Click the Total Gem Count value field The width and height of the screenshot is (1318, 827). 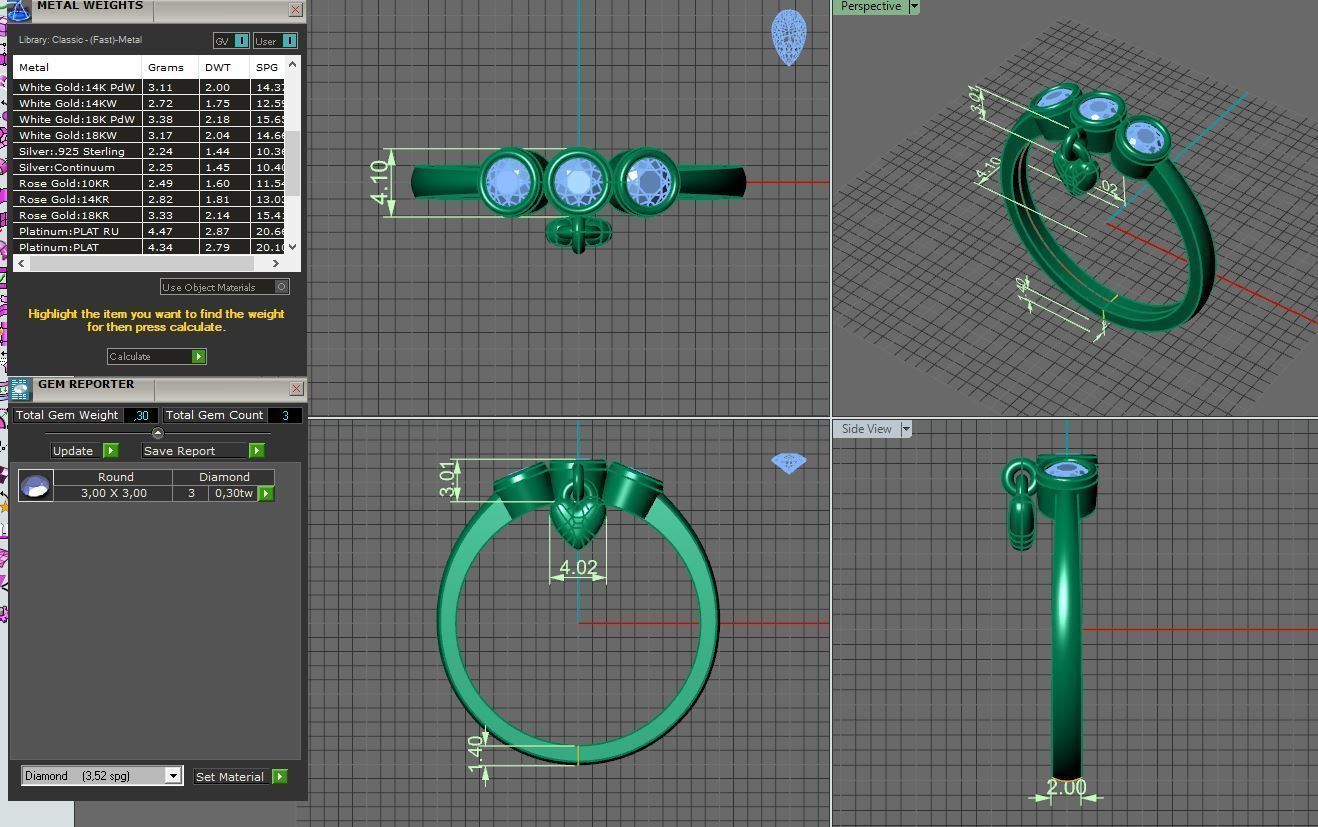click(x=285, y=415)
